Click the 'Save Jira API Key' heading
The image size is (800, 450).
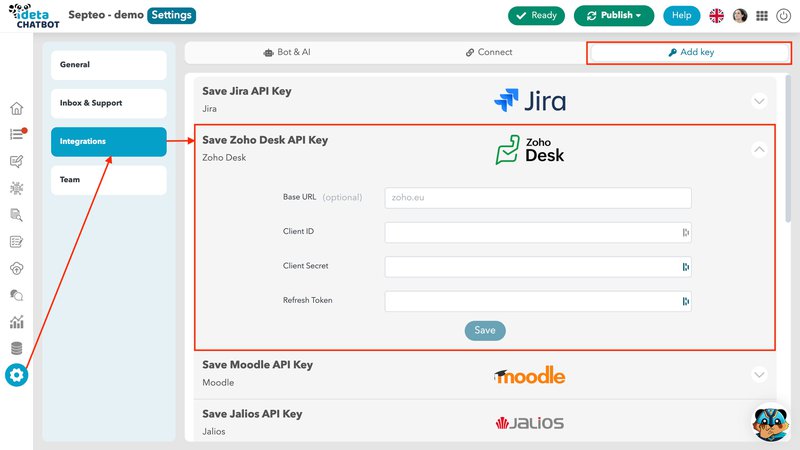pos(246,91)
